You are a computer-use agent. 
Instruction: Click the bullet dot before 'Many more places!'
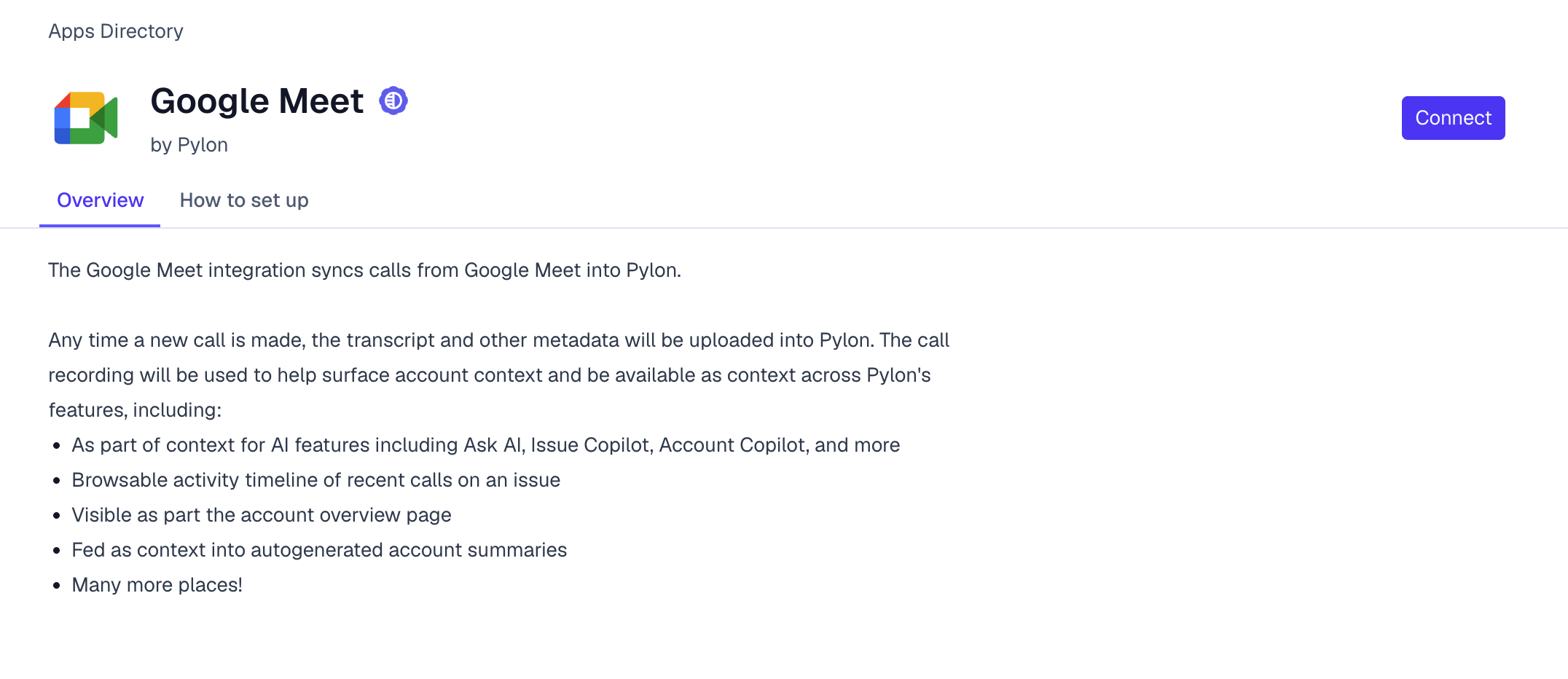(57, 586)
